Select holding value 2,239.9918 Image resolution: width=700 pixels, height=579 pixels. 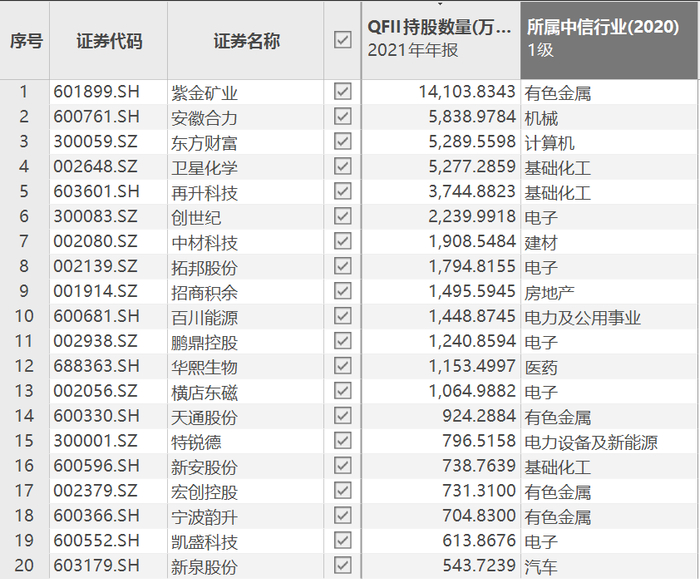click(472, 217)
